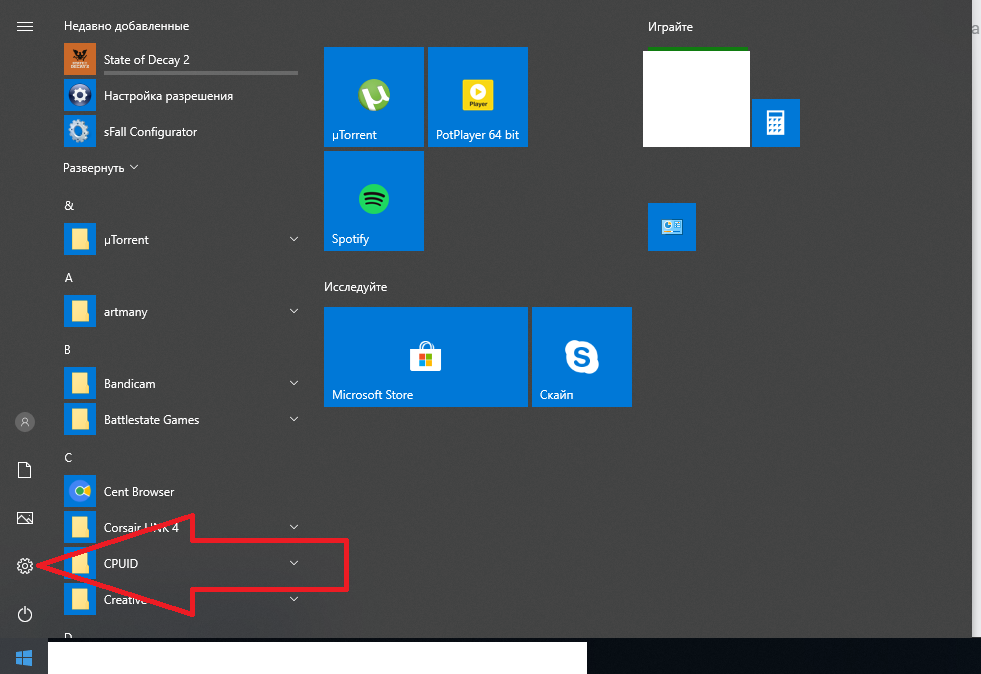
Task: Open the Скайп tile
Action: pos(581,357)
